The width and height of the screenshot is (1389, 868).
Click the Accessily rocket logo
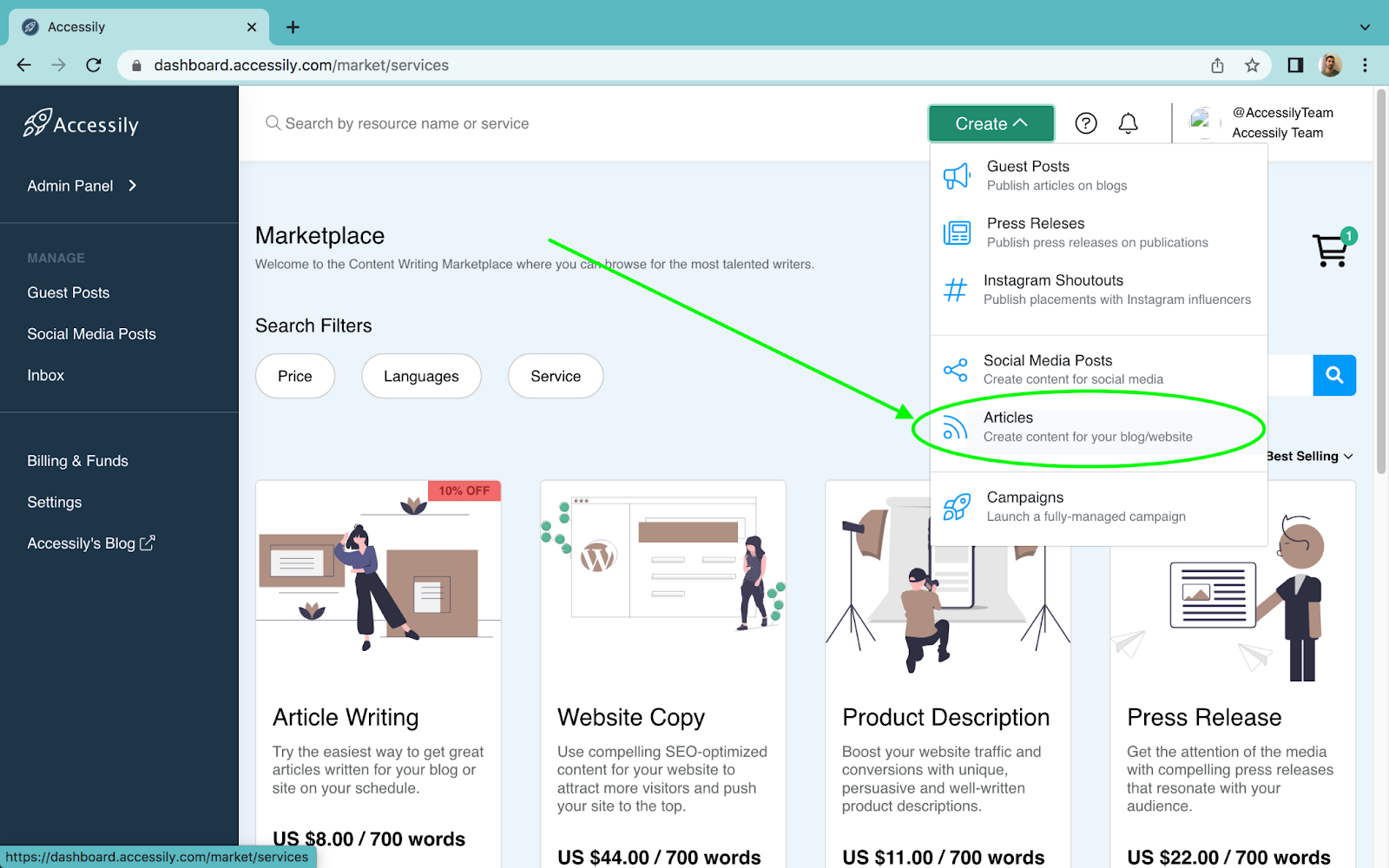point(82,124)
